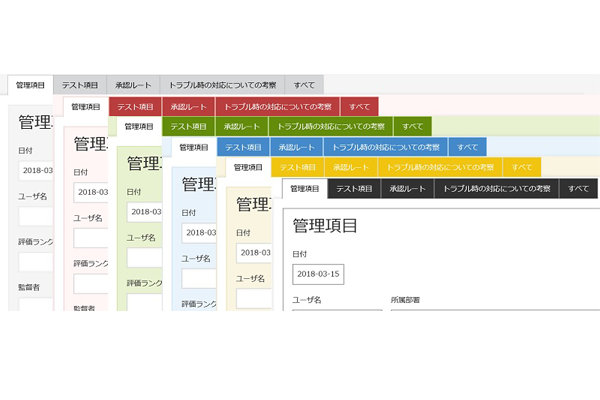Switch to yellow トラブル時の対応についての考察 tab

pyautogui.click(x=440, y=167)
